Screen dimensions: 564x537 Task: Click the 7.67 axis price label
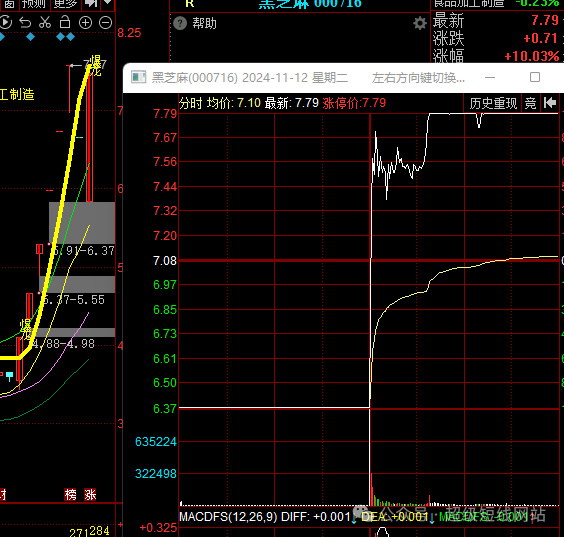pyautogui.click(x=165, y=138)
